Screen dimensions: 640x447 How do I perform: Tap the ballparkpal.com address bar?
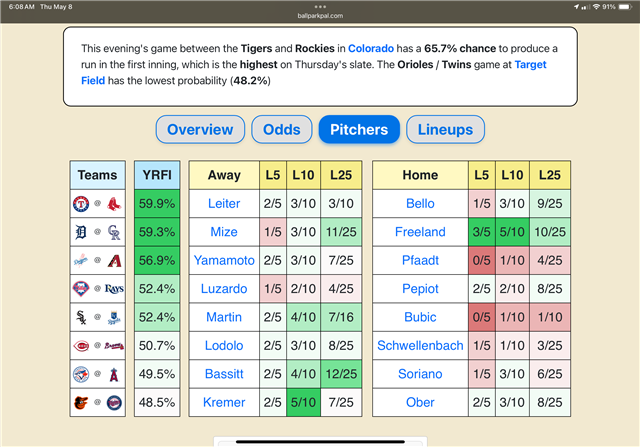tap(320, 16)
